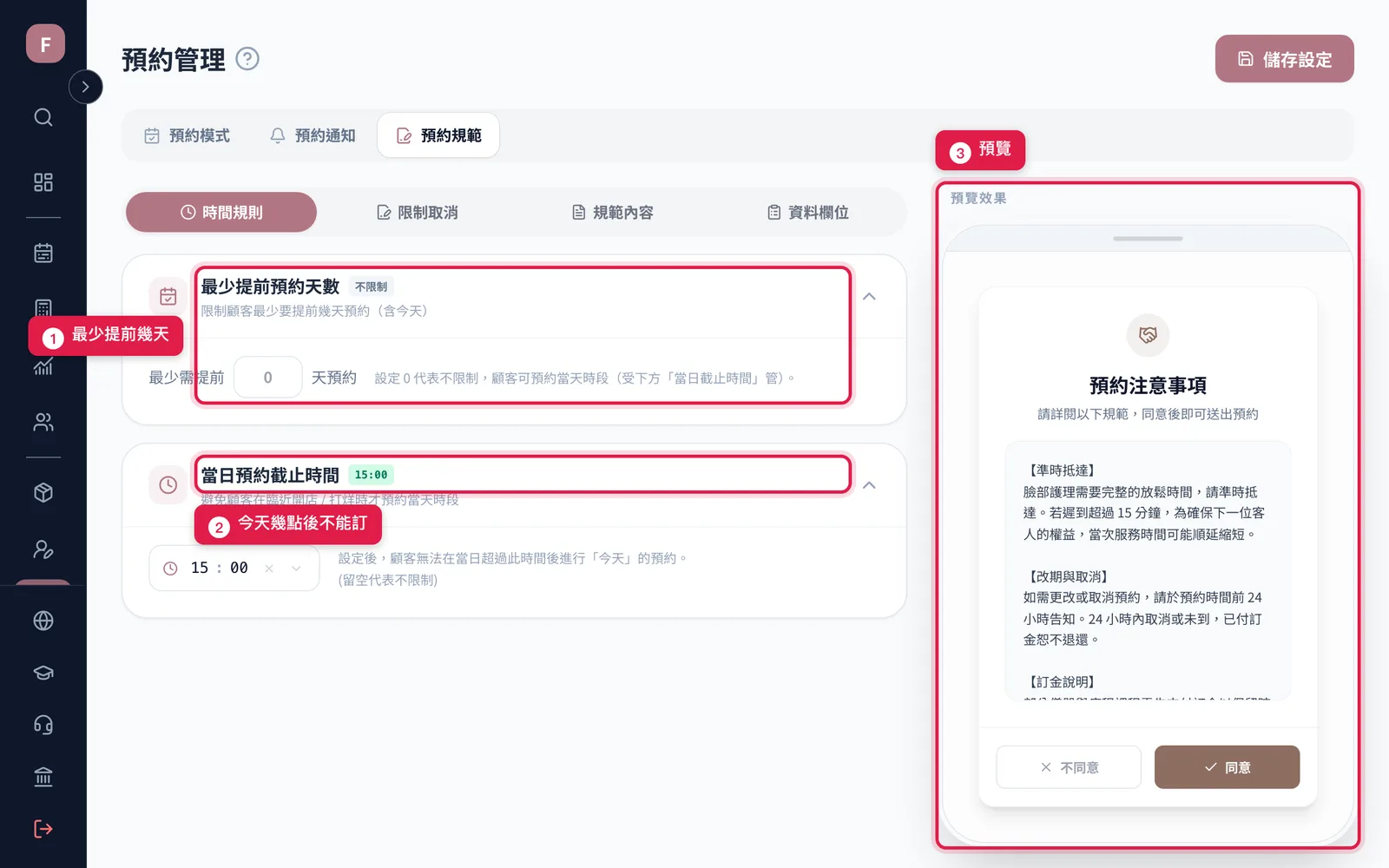
Task: Open the calculator icon in sidebar
Action: pyautogui.click(x=43, y=308)
